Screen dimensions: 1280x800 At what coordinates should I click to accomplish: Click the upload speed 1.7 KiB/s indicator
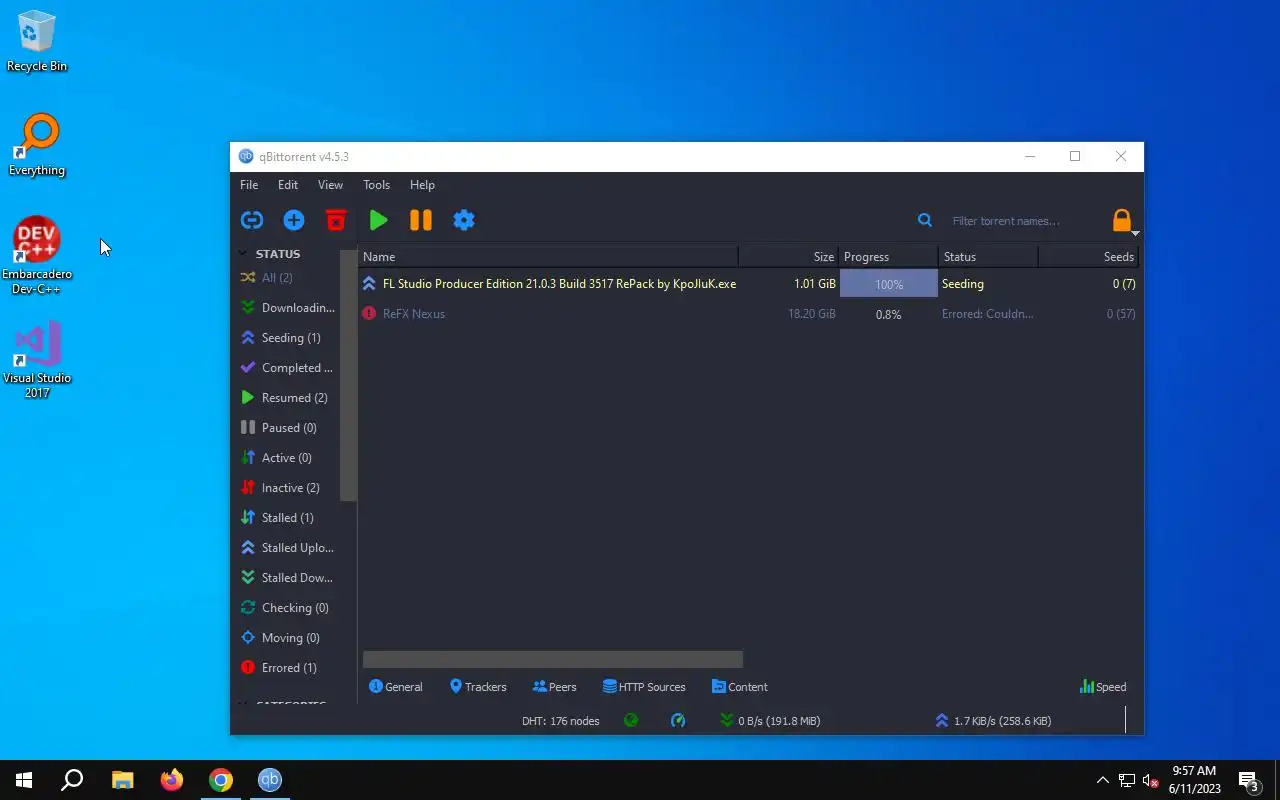tap(993, 721)
